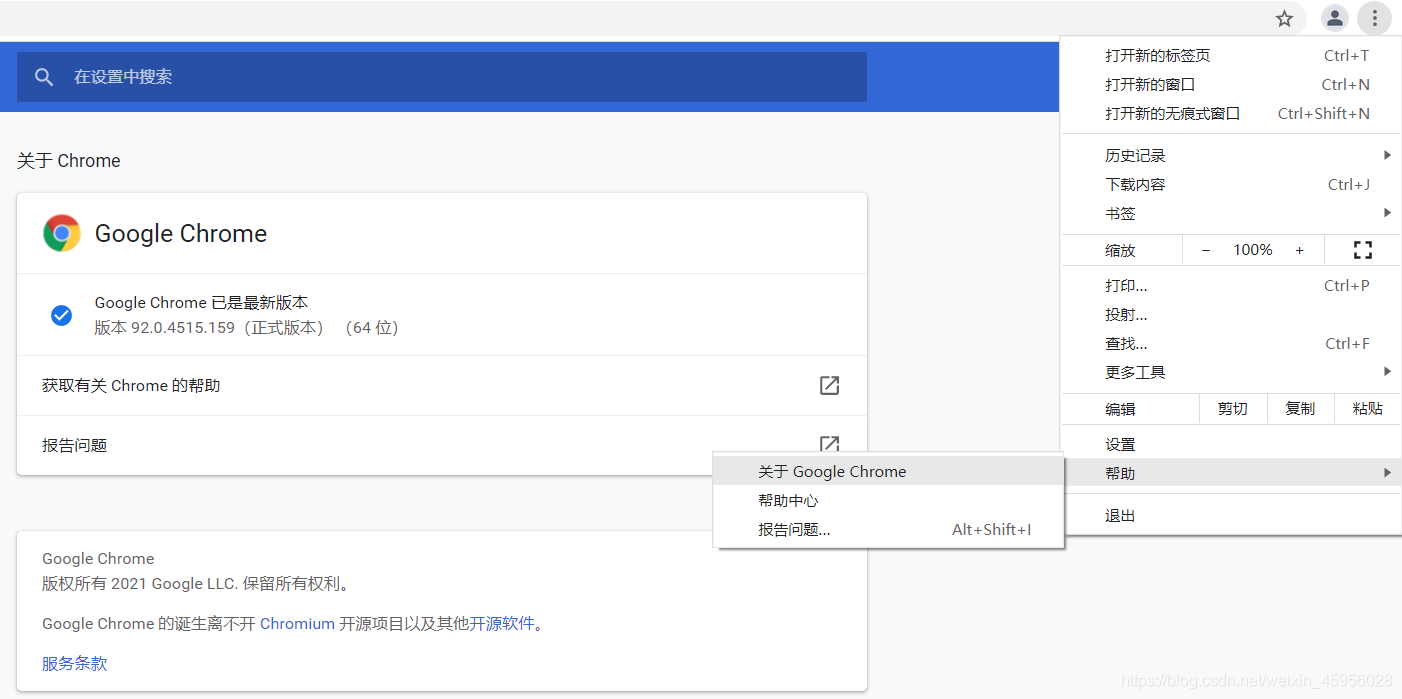Follow the Chromium link
The image size is (1402, 699).
point(297,624)
